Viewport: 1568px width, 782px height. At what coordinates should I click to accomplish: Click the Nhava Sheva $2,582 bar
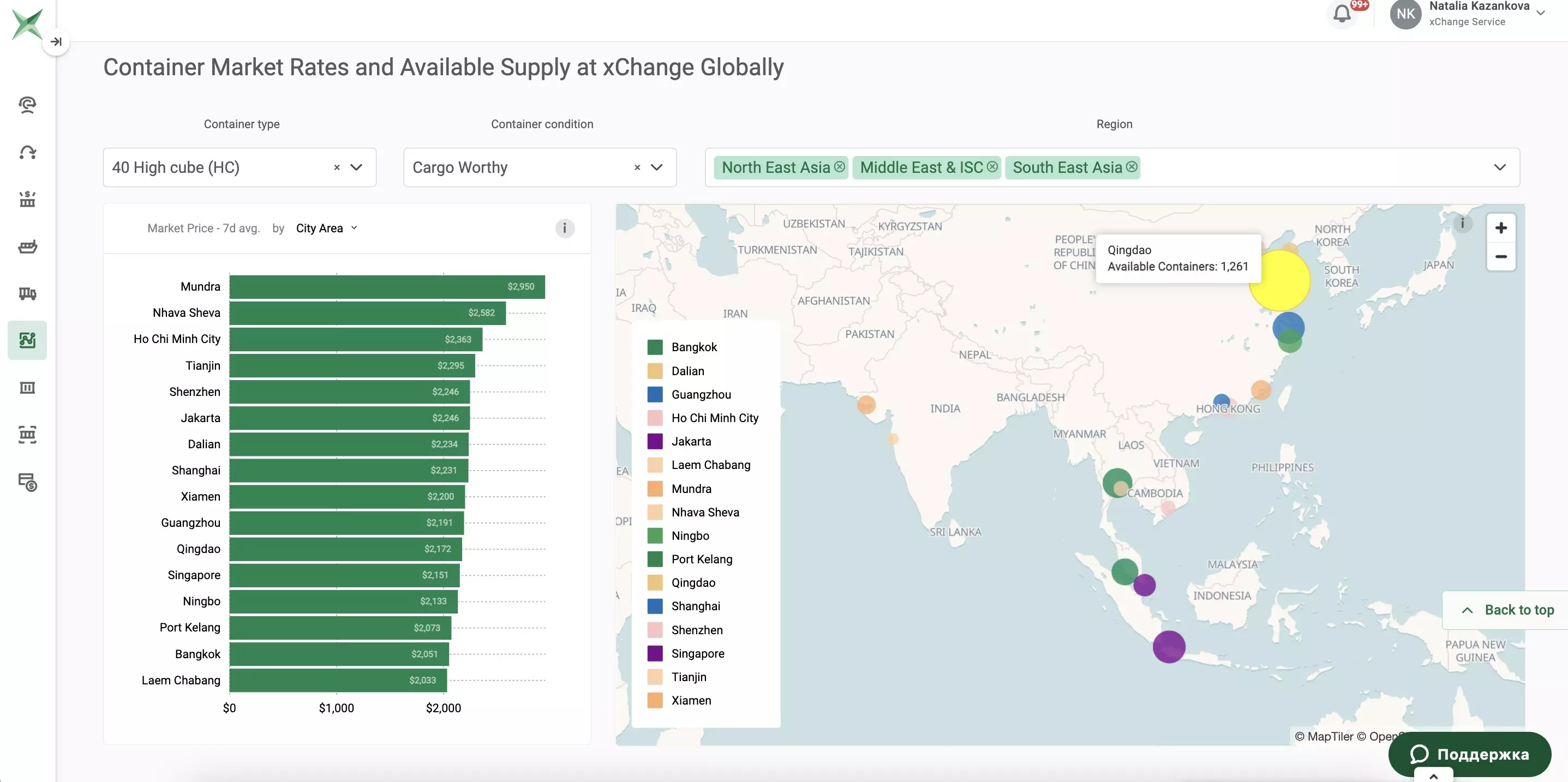368,313
